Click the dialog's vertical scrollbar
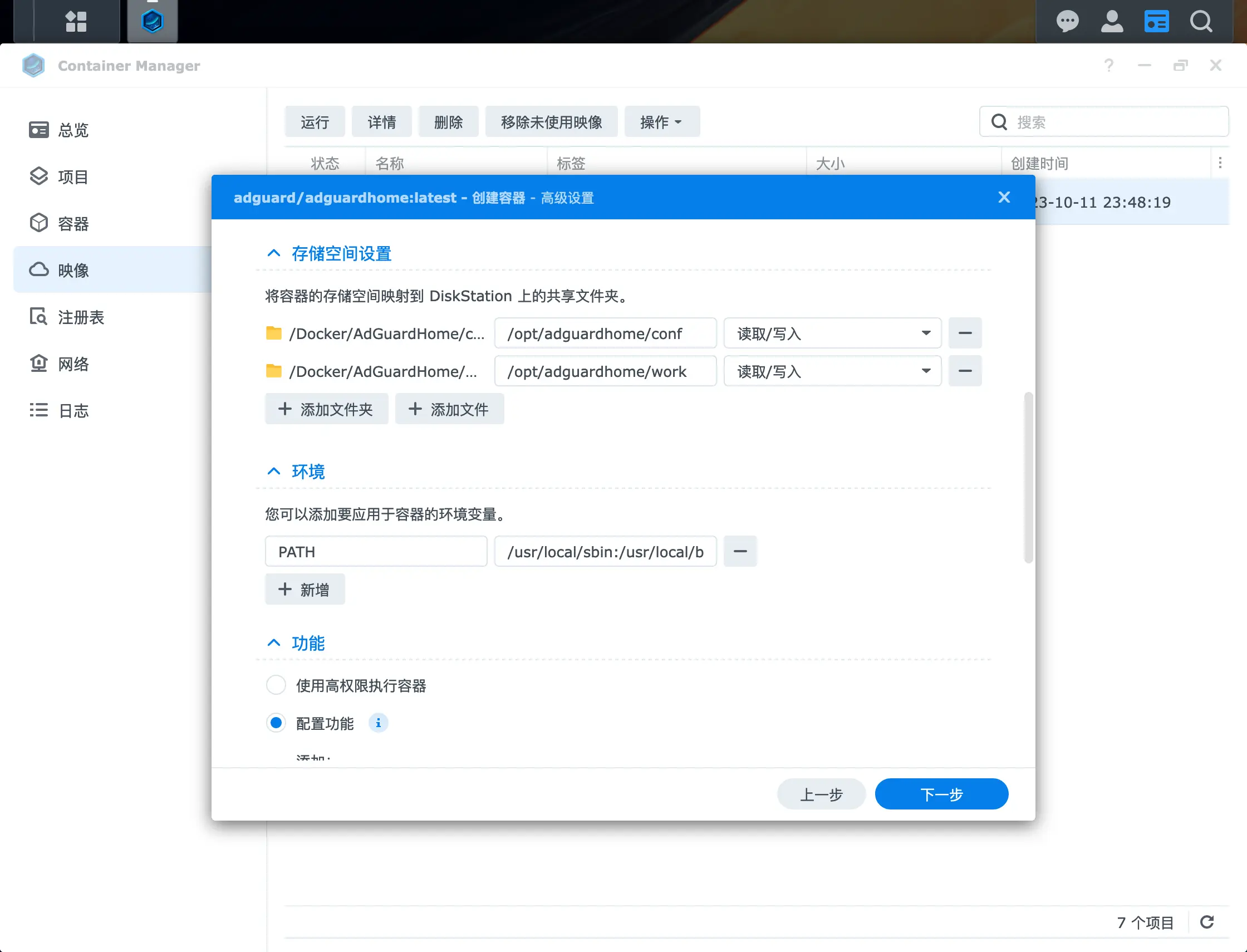The width and height of the screenshot is (1247, 952). [1028, 477]
